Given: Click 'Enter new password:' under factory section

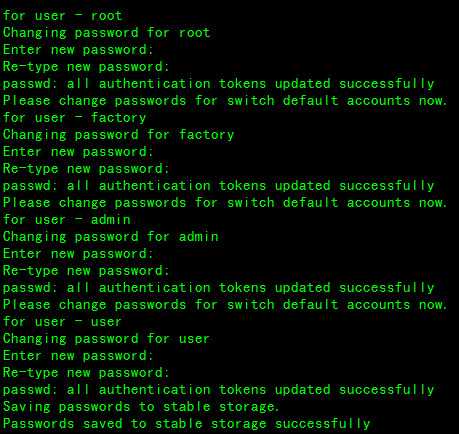Looking at the screenshot, I should 78,152.
